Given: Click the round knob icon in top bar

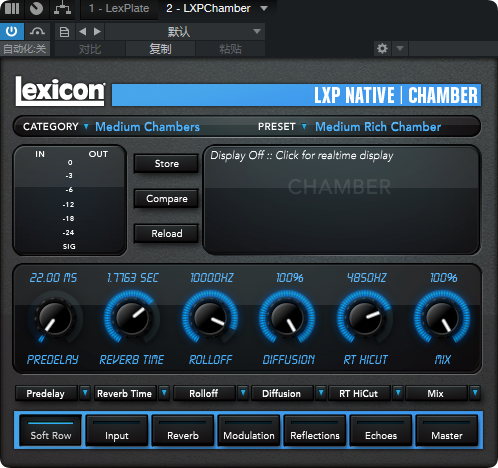Looking at the screenshot, I should tap(36, 8).
